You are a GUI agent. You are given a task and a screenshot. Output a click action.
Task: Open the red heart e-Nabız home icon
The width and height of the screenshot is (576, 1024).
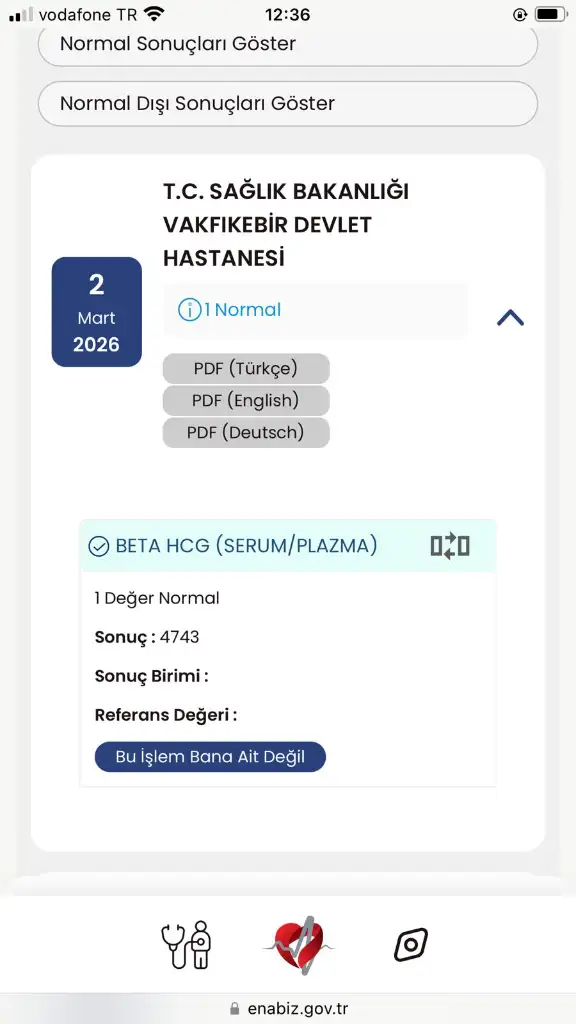[x=298, y=945]
